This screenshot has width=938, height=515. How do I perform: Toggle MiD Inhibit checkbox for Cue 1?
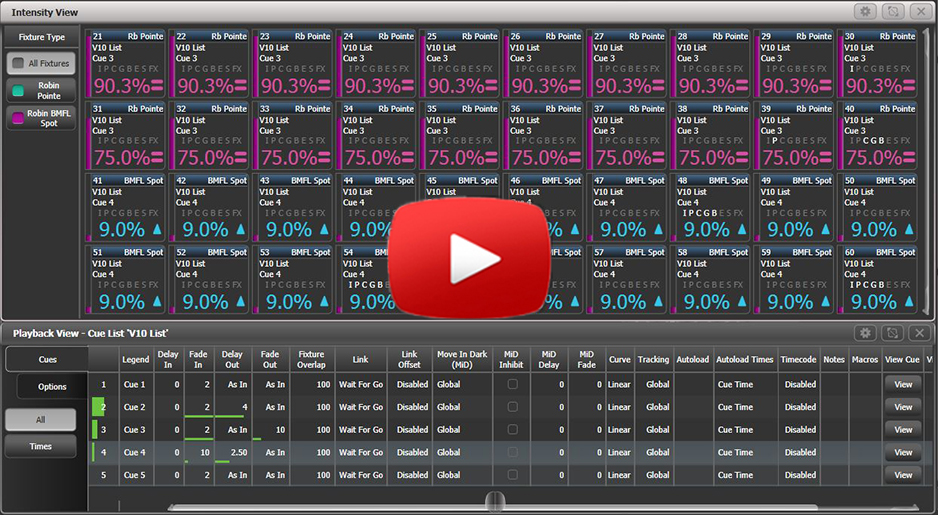[512, 384]
